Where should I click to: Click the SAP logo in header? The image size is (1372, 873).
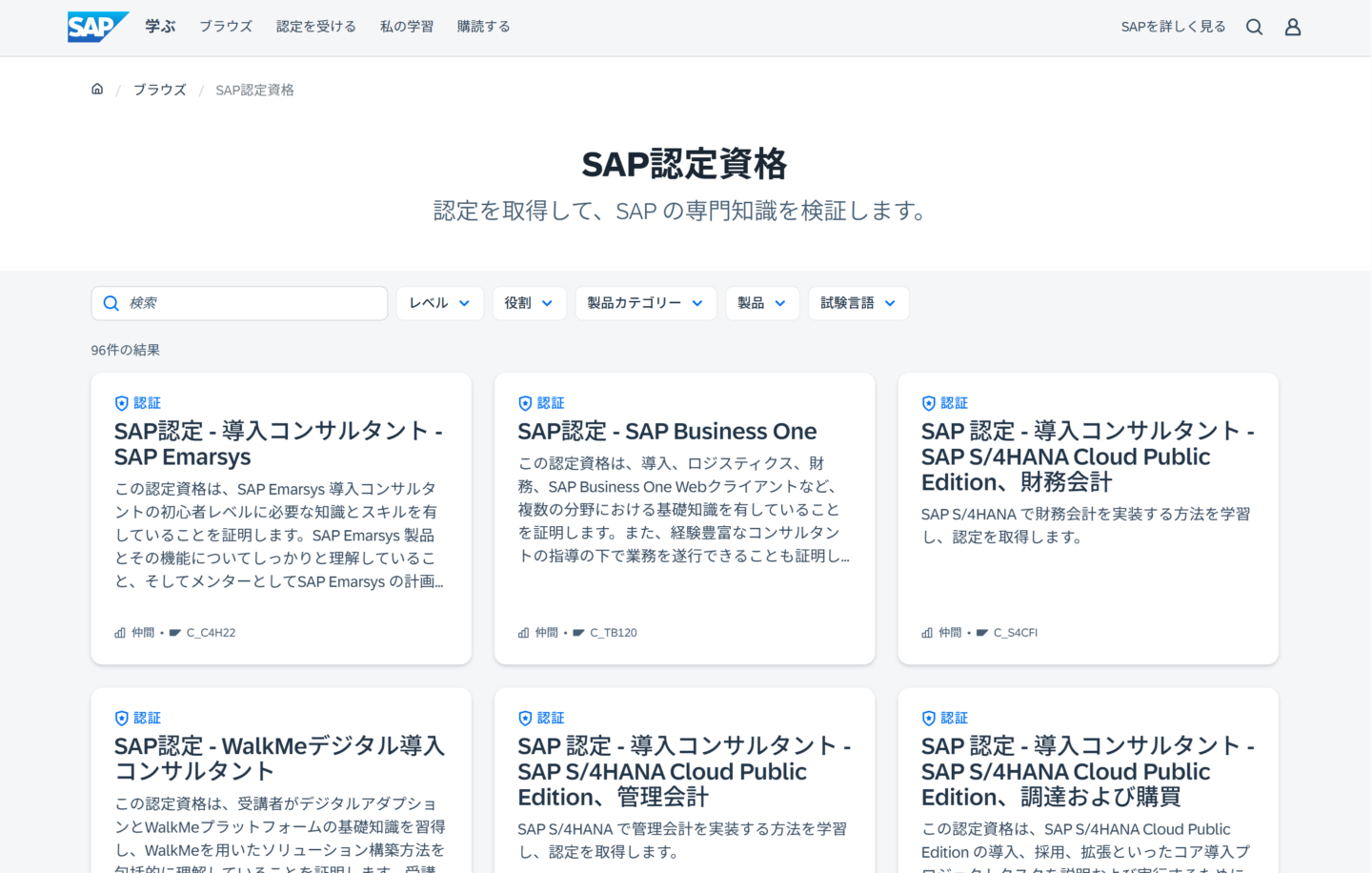(x=97, y=27)
